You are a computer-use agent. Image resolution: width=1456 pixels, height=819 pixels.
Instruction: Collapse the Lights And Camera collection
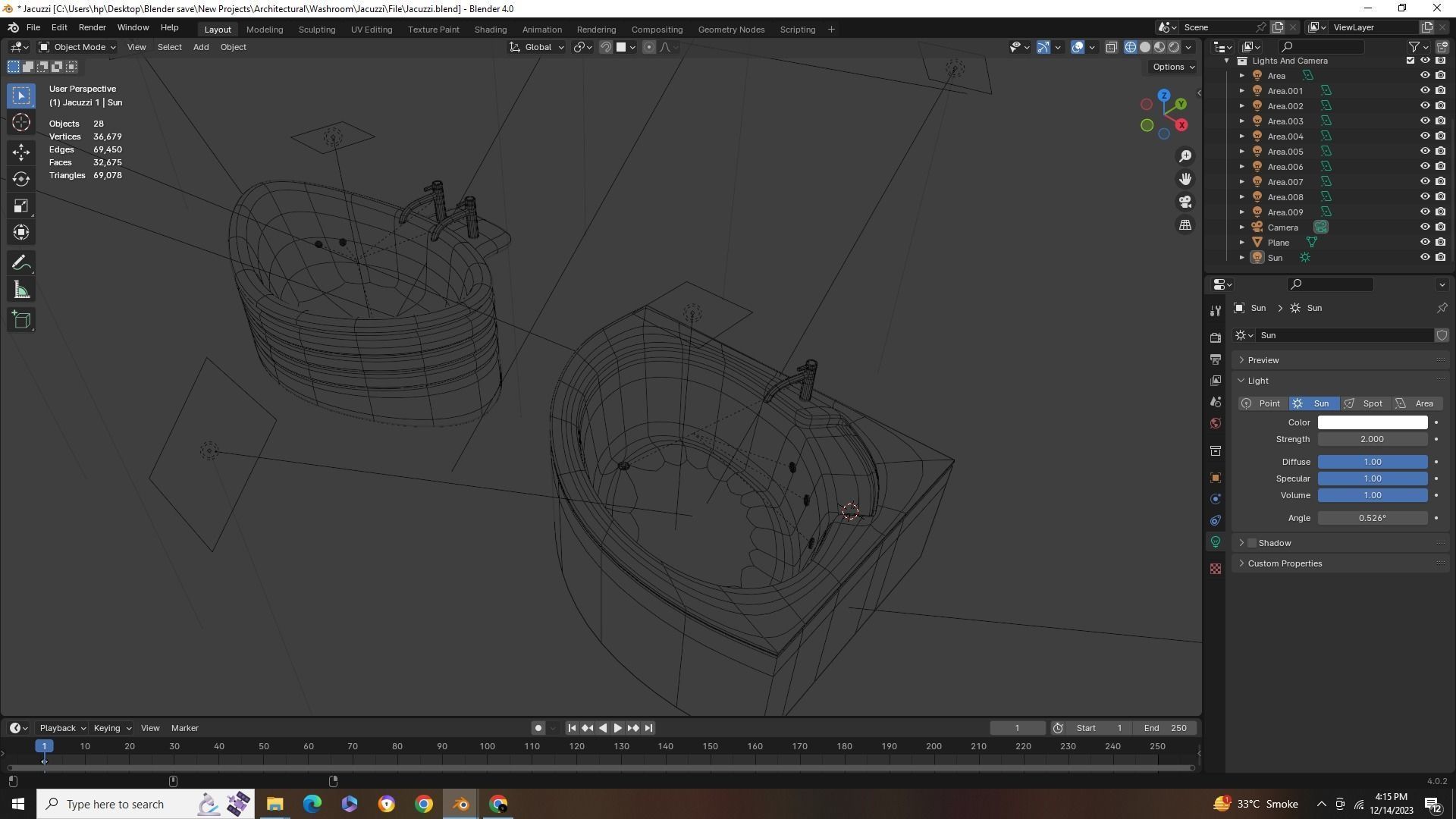click(1227, 61)
